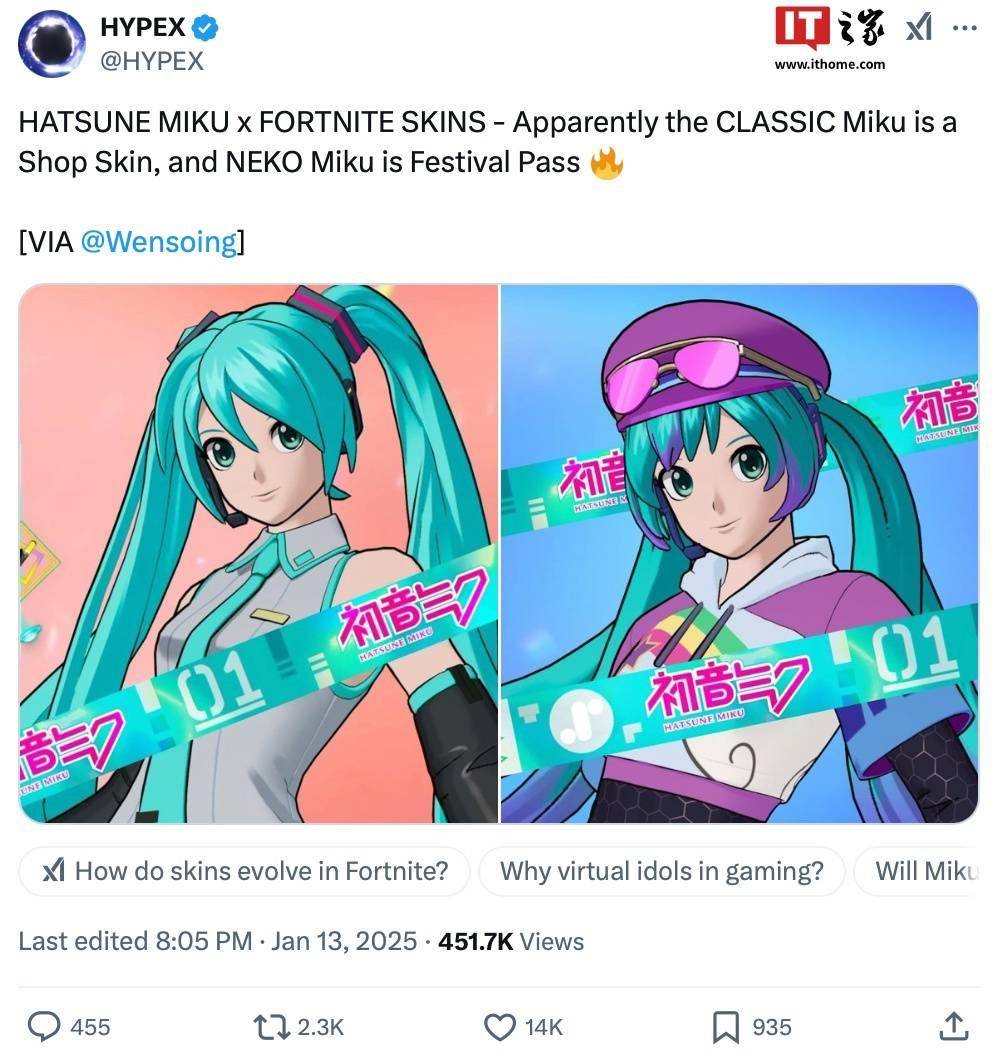This screenshot has height=1062, width=996.
Task: Click the reply comment icon
Action: click(44, 1026)
